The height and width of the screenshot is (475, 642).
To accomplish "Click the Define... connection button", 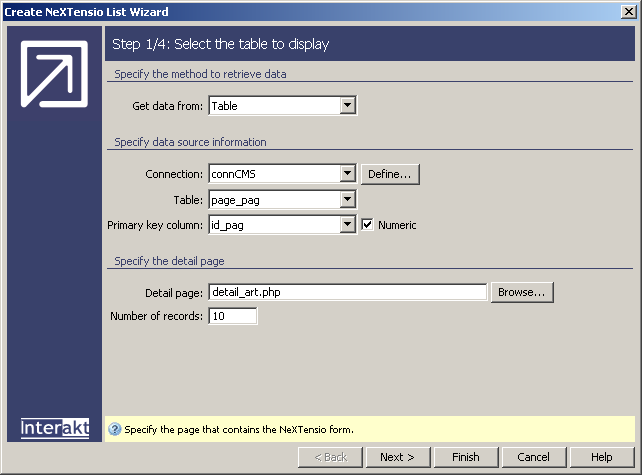I will (390, 174).
